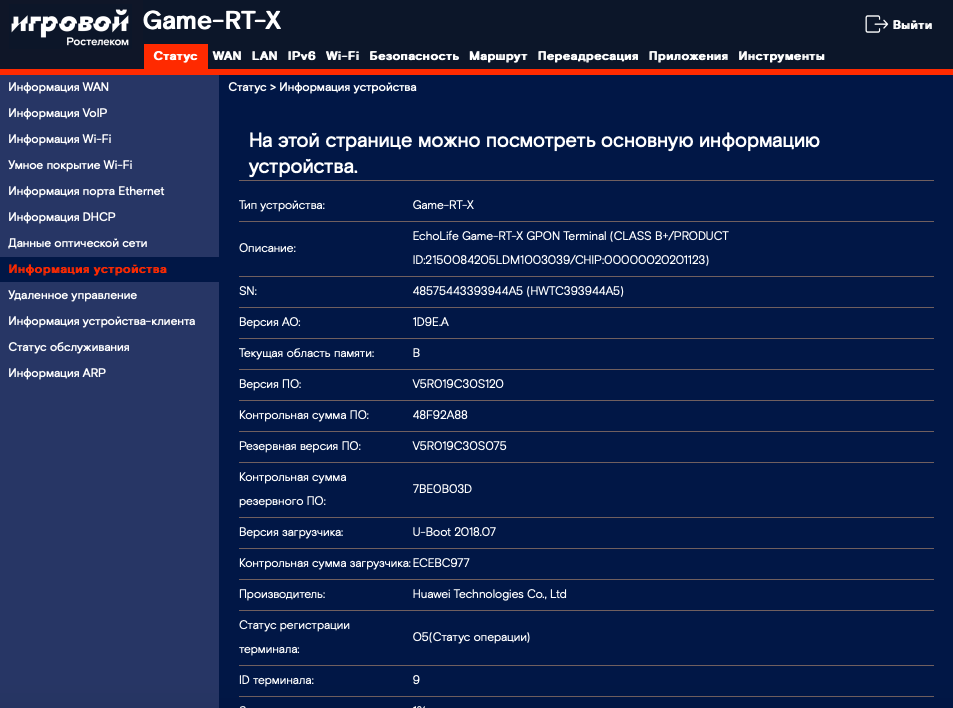Go to Умное покрытие Wi-Fi
Screen dimensions: 953x708
click(70, 165)
